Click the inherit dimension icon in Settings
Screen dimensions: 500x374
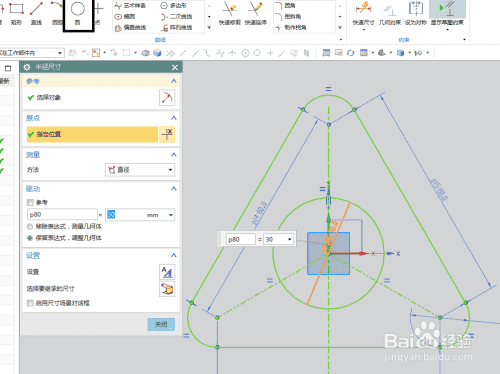click(167, 289)
